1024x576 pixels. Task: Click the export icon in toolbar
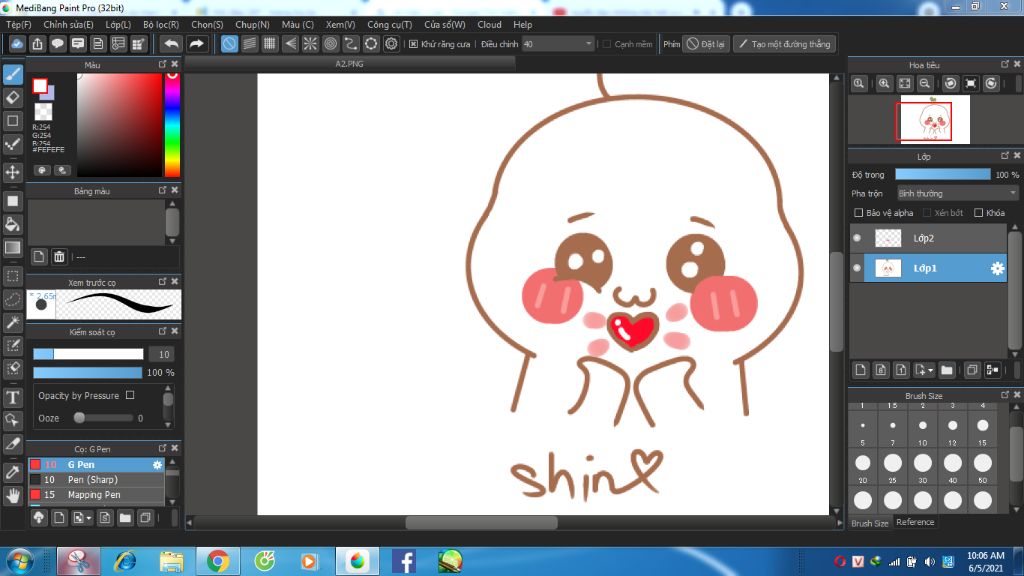pos(37,44)
